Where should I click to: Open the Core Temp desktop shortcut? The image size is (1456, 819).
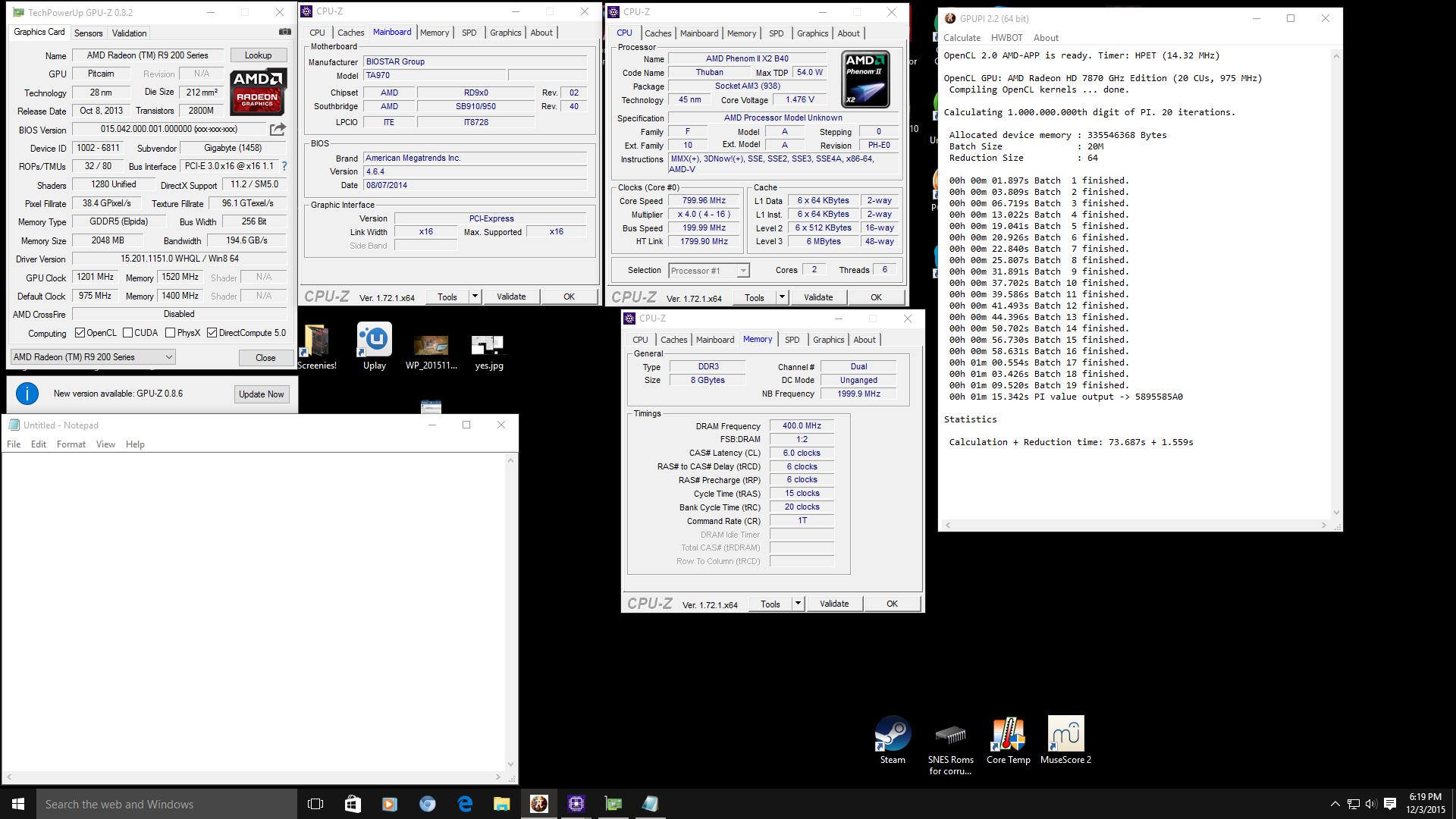point(1008,741)
